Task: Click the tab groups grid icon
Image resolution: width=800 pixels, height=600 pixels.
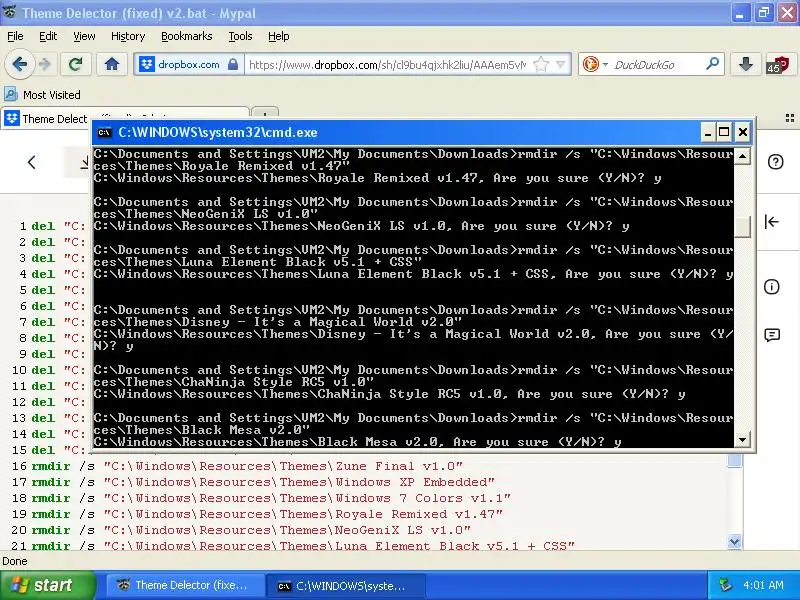Action: (790, 118)
